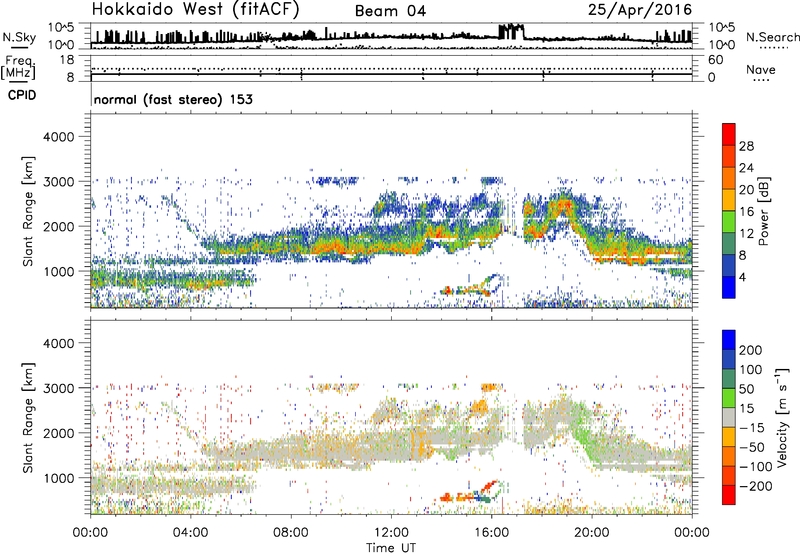This screenshot has height=554, width=800.
Task: Click the "Velocity [m s-1]" color bar title
Action: [782, 417]
